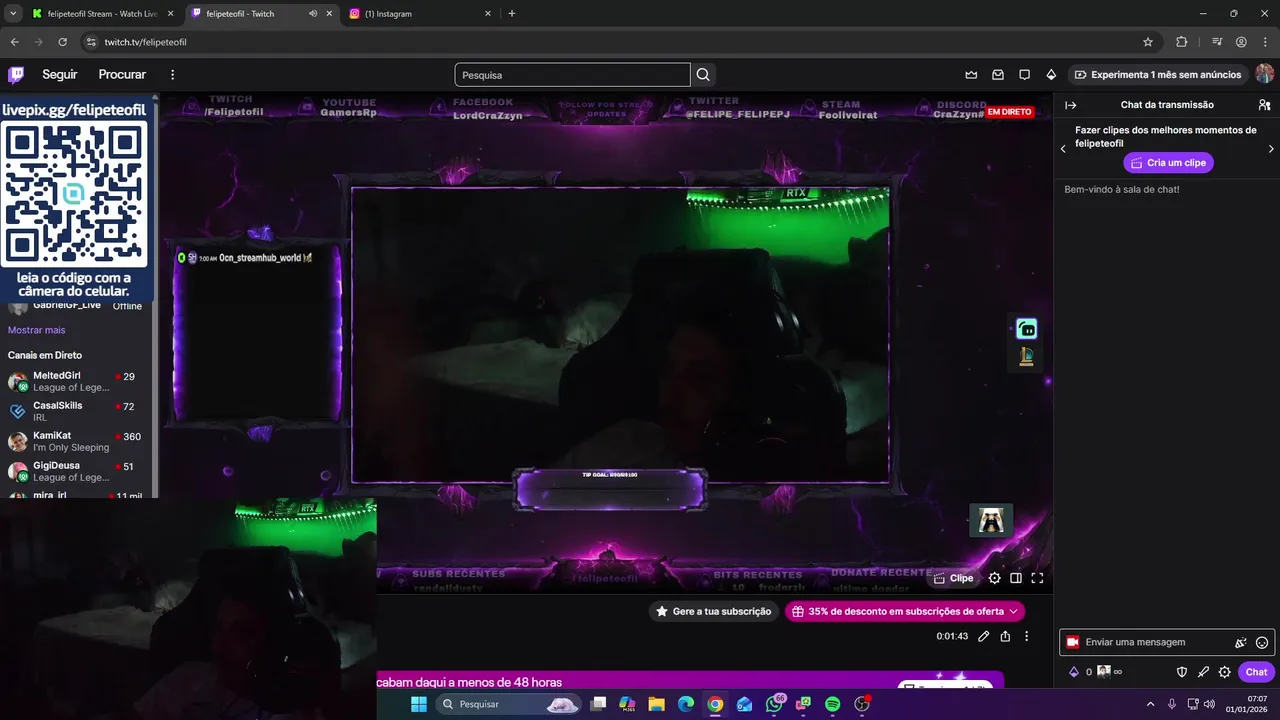Viewport: 1280px width, 720px height.
Task: Click the second extension icon on player edge
Action: click(x=1026, y=357)
